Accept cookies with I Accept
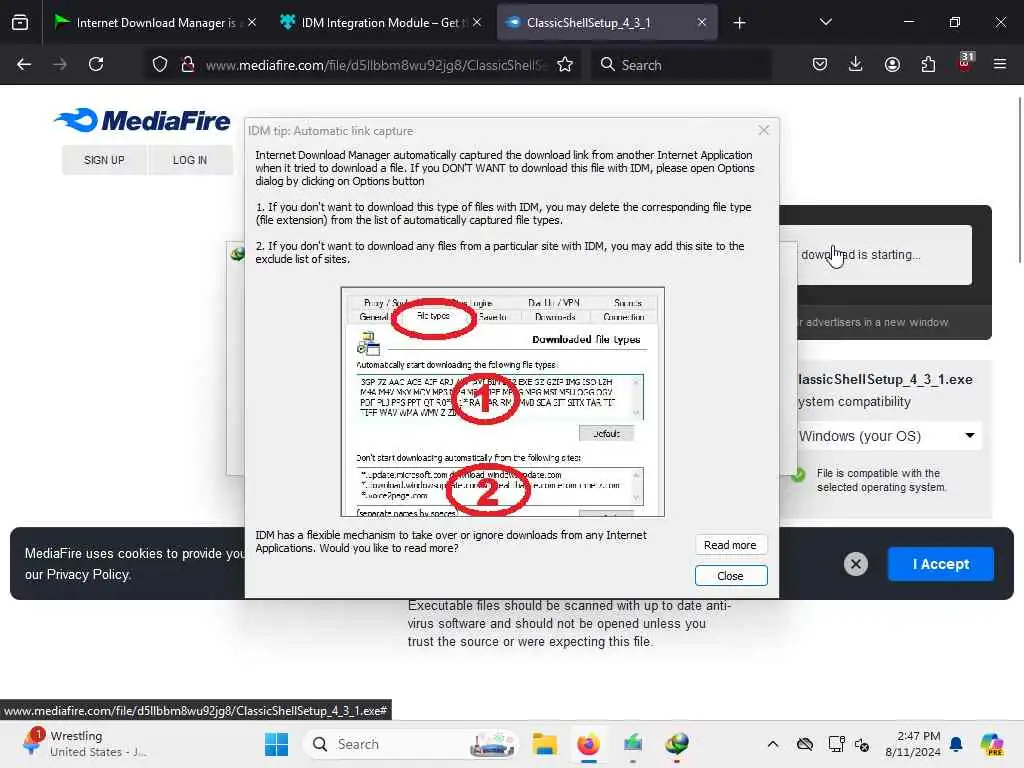 coord(940,564)
